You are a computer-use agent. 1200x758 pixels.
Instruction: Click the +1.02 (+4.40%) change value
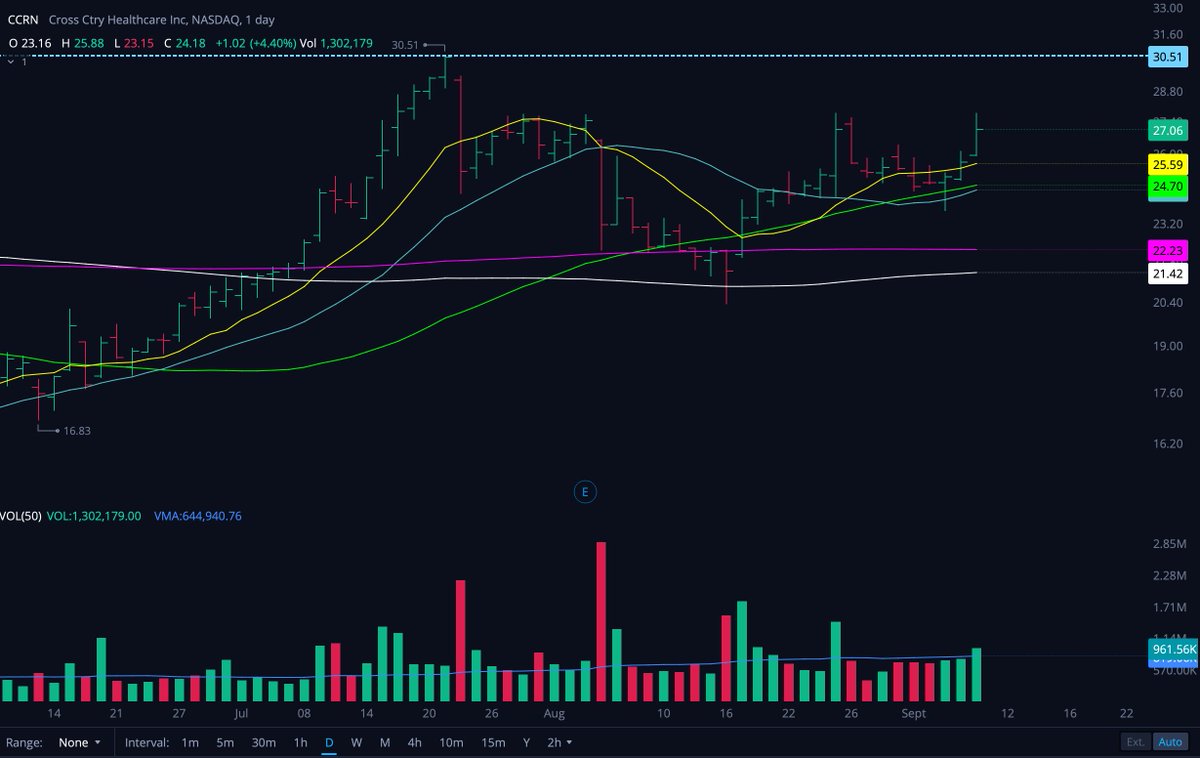[x=257, y=44]
